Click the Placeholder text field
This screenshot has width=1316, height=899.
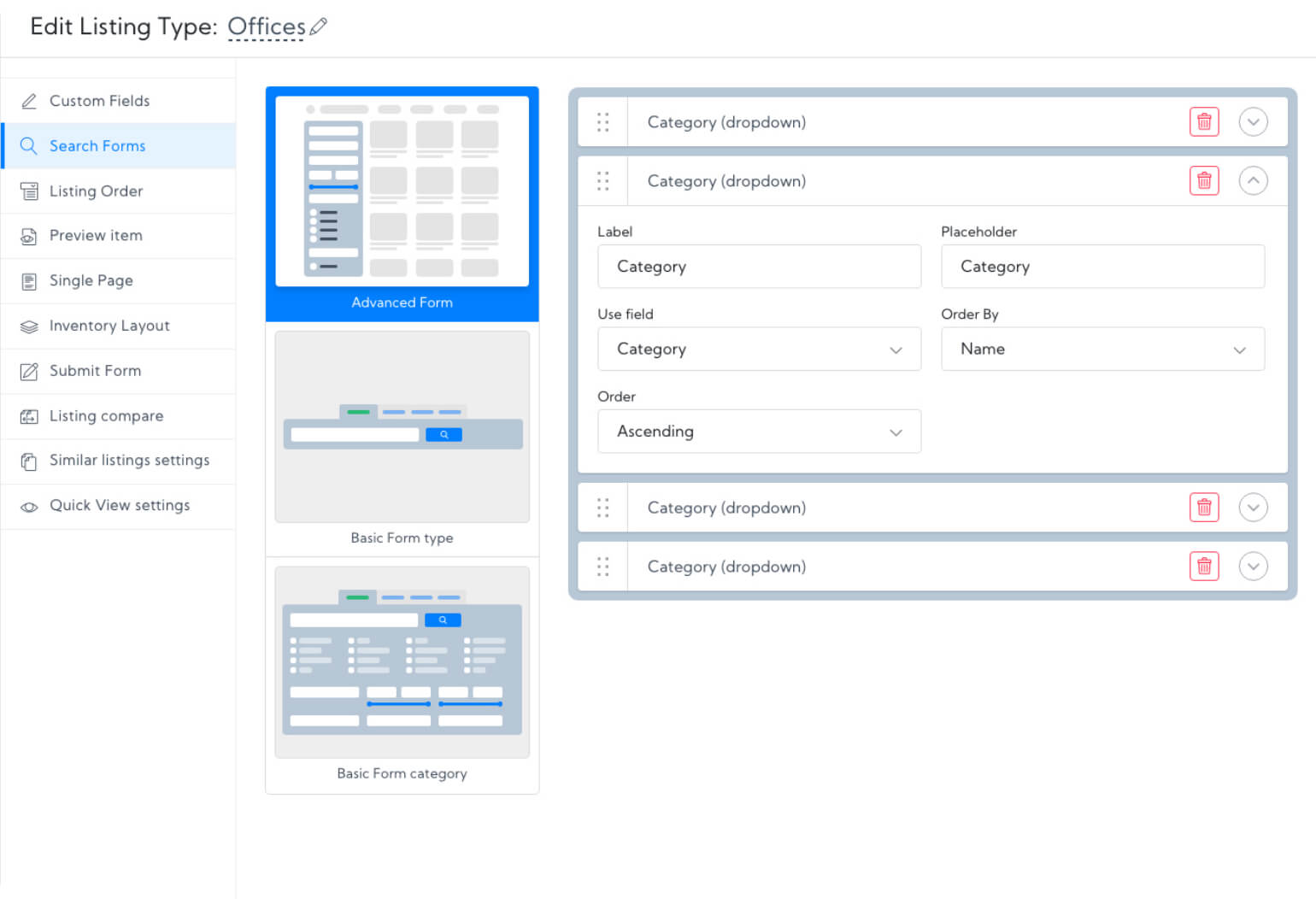[x=1102, y=267]
